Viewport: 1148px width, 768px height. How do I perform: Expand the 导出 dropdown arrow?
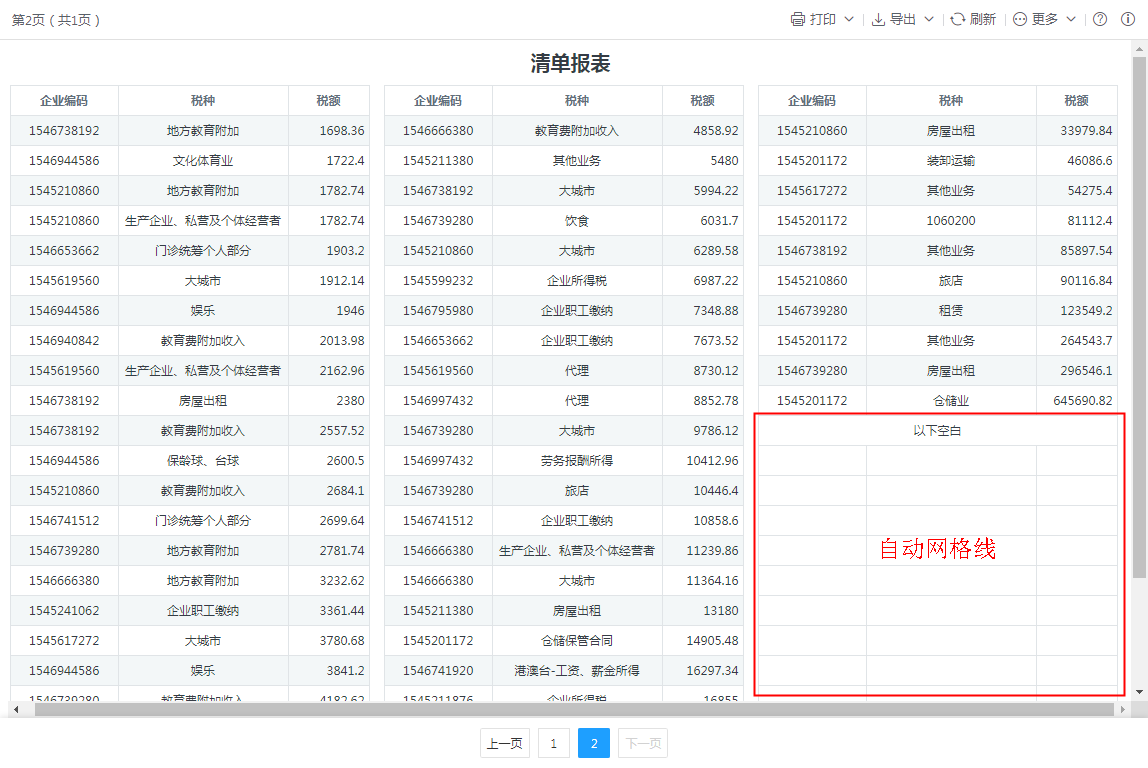coord(929,19)
